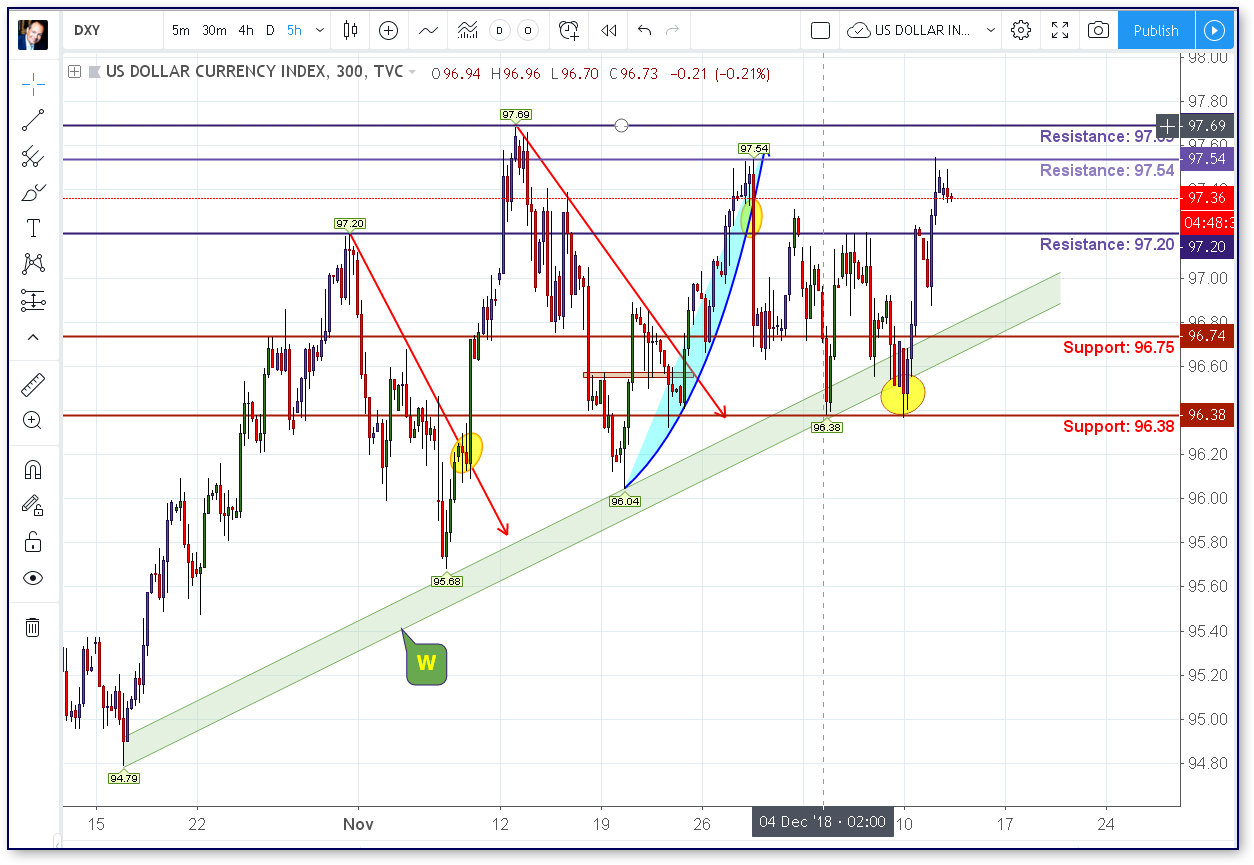Select the Text annotation tool
This screenshot has height=865, width=1254.
tap(33, 228)
